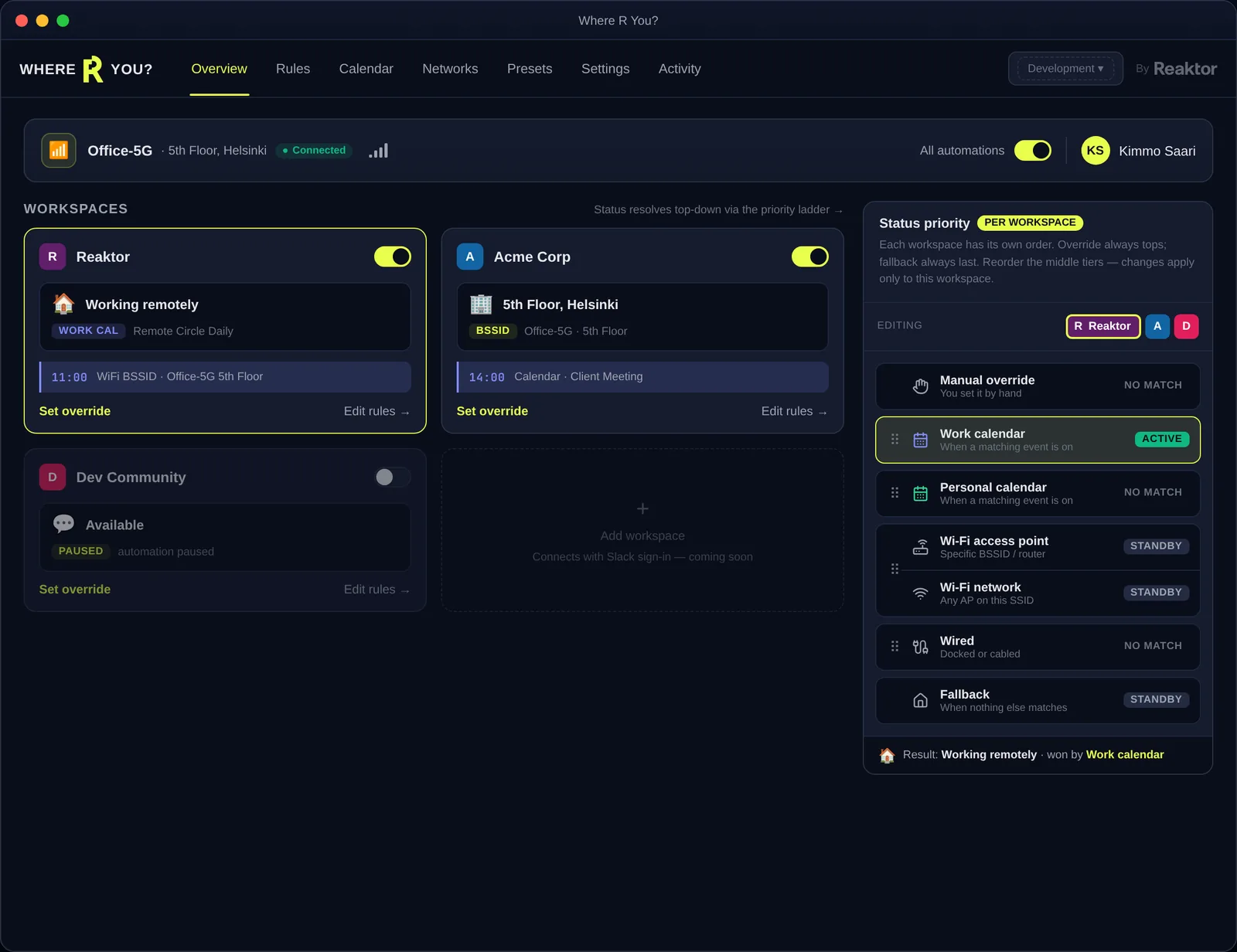Click the ACTIVE badge on Work calendar

coord(1161,439)
